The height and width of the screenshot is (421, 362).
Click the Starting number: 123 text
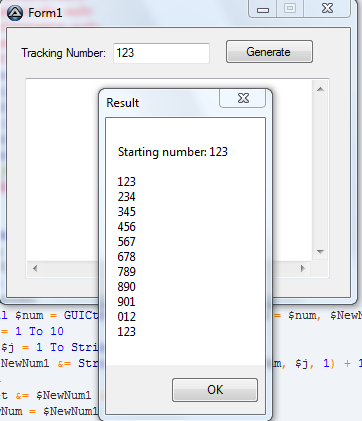coord(173,152)
